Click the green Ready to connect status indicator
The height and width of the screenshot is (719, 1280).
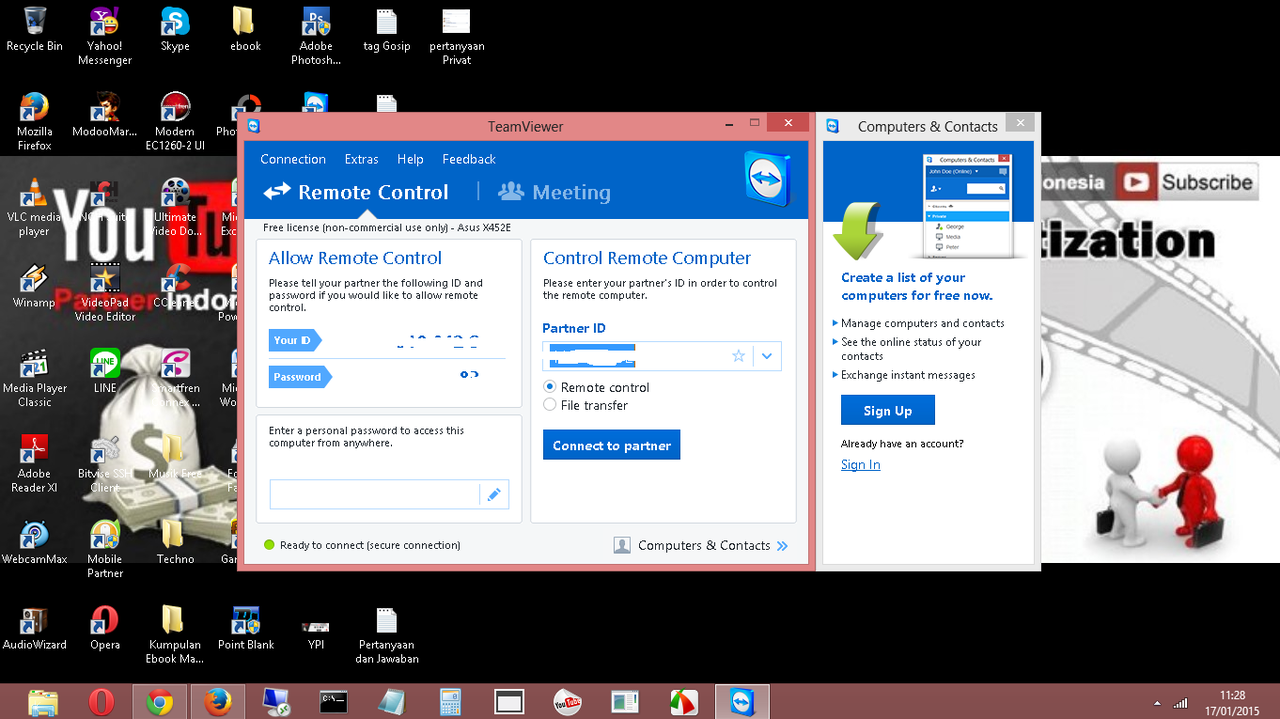click(x=269, y=545)
